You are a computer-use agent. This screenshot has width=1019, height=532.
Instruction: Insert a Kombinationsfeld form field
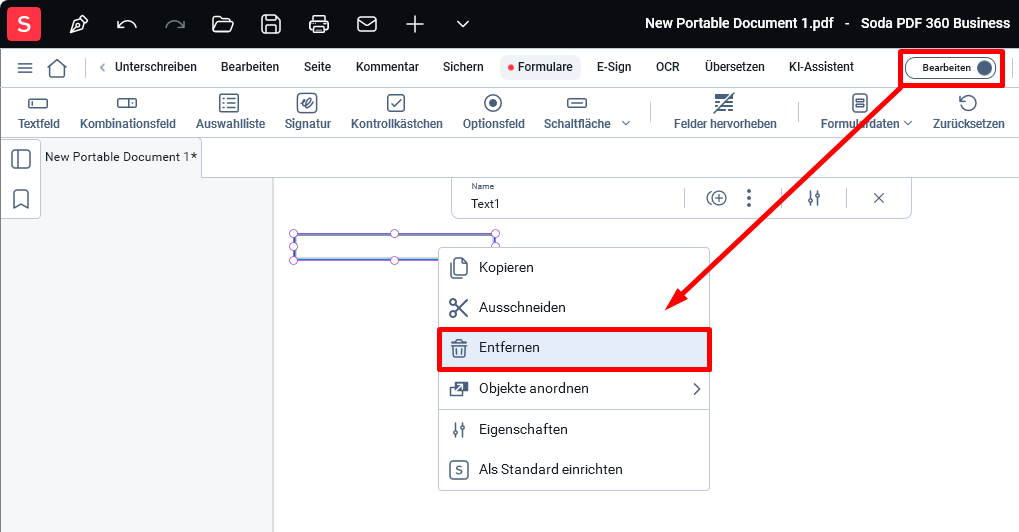tap(127, 112)
